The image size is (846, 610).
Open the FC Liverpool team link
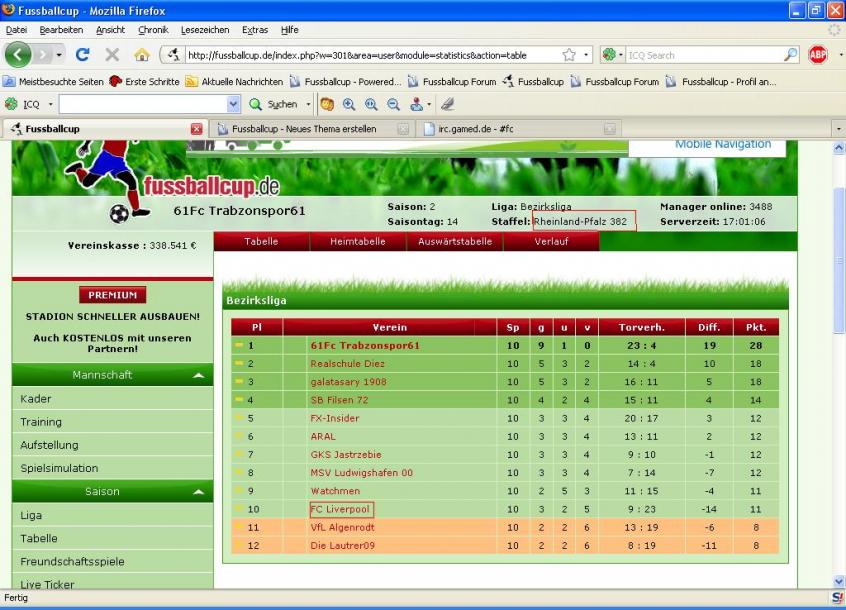pos(341,509)
